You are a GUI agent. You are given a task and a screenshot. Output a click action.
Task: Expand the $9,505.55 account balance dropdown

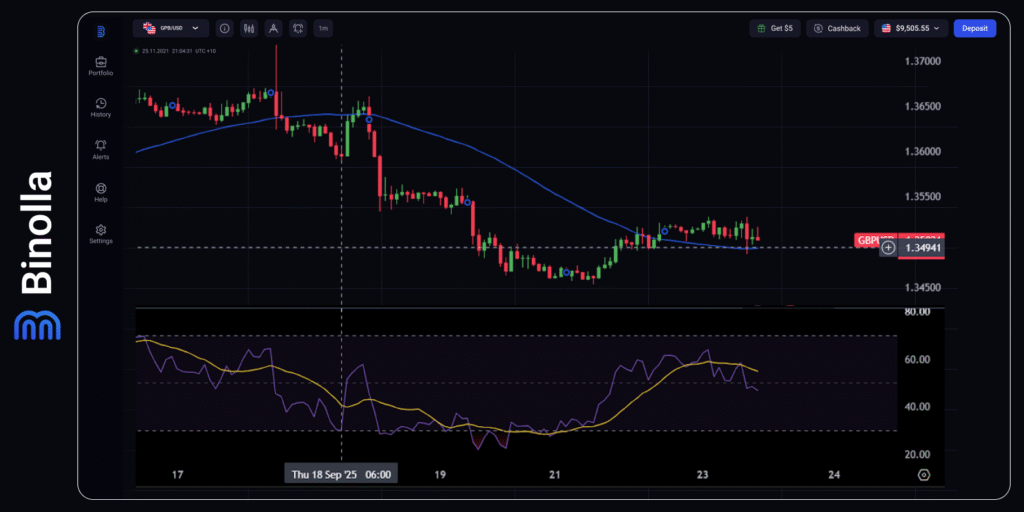[x=910, y=29]
